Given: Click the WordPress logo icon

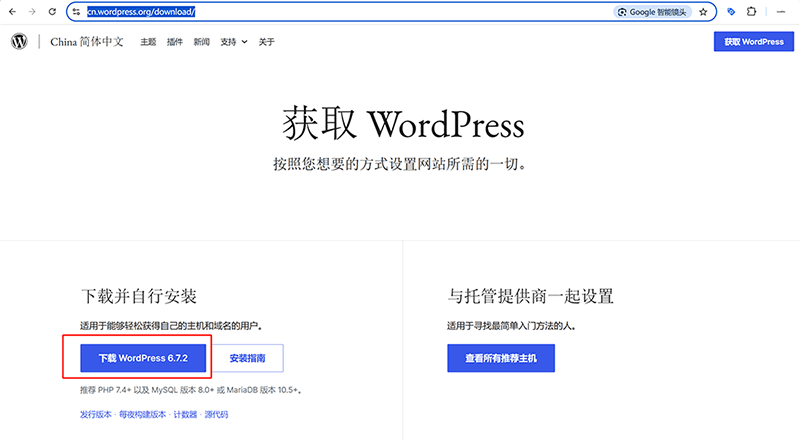Looking at the screenshot, I should click(x=19, y=41).
